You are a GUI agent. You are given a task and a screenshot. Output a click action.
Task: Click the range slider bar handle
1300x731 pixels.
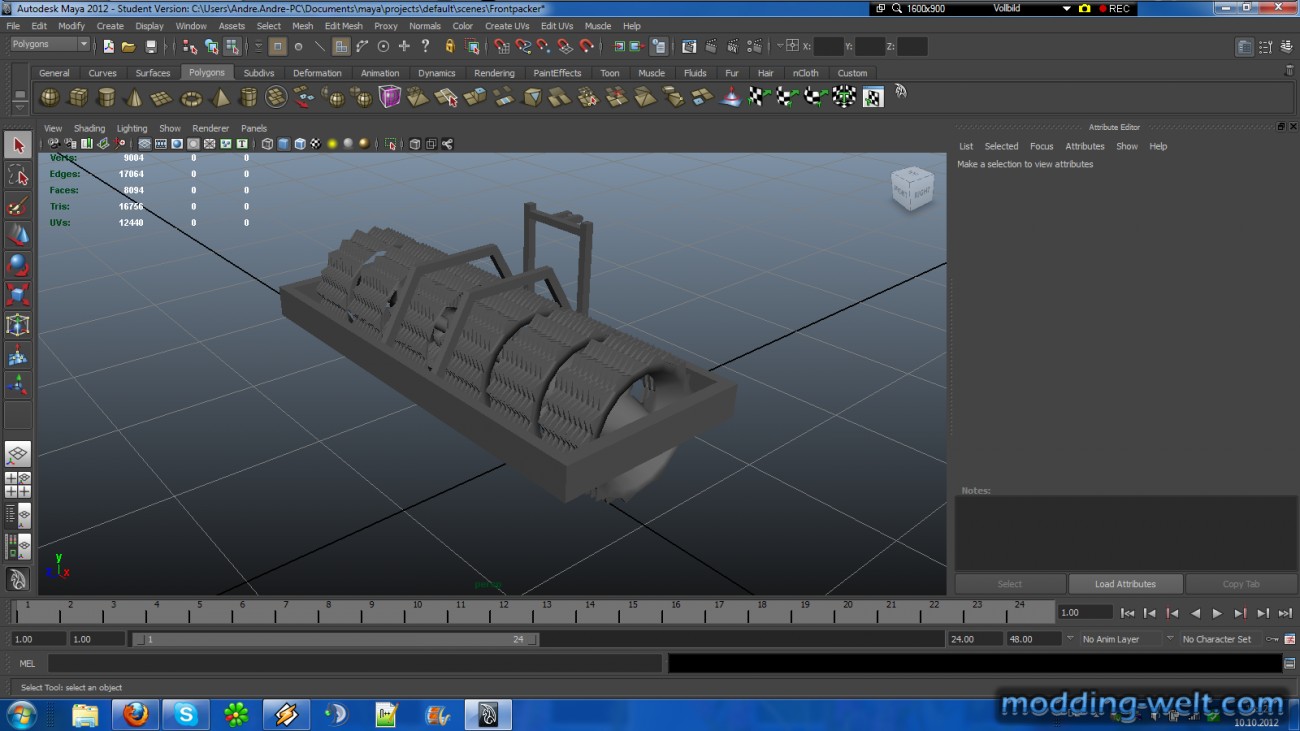336,639
